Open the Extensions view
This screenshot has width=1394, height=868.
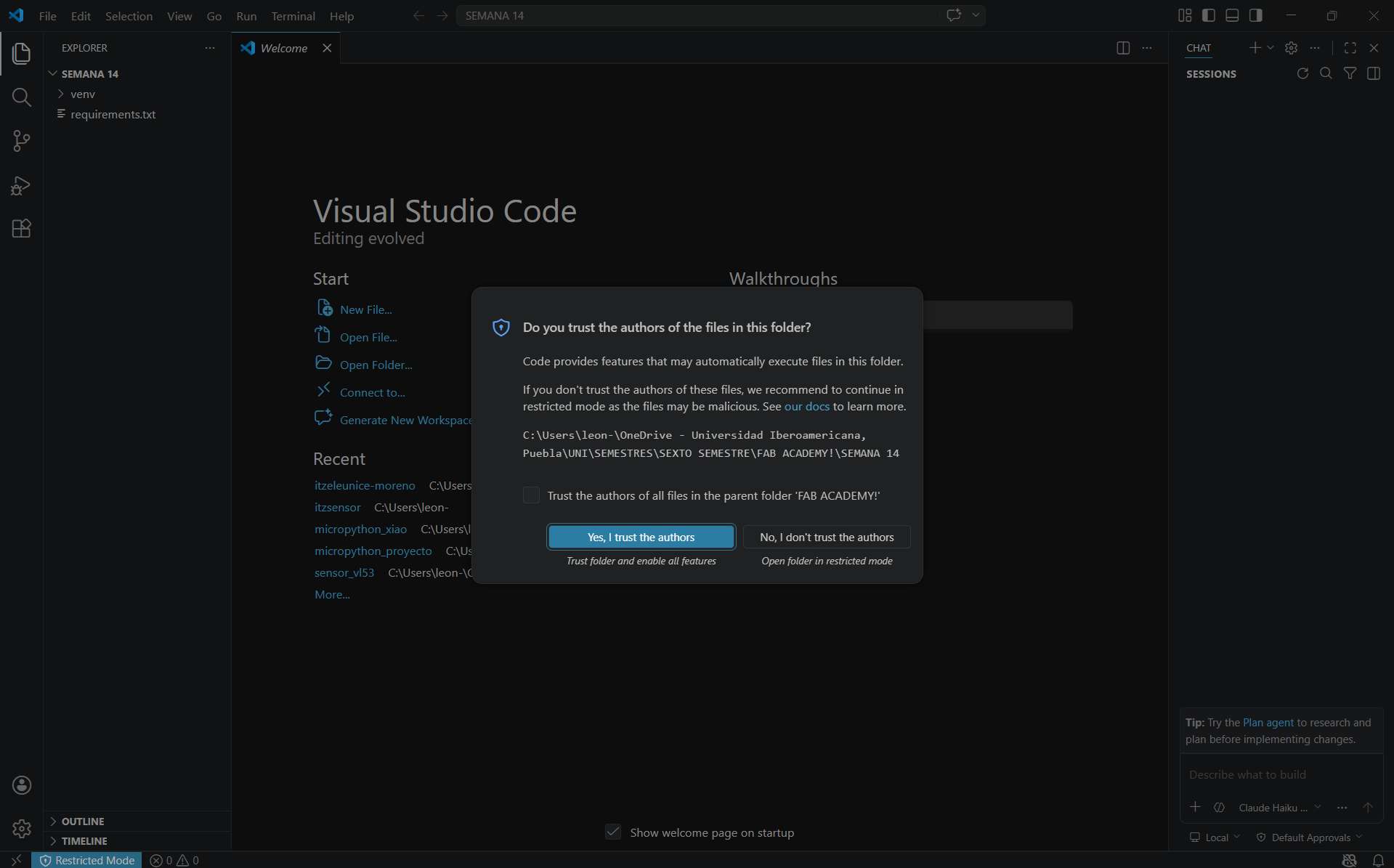click(21, 229)
